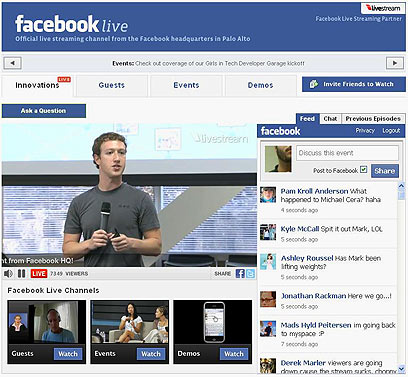Mute the live video with speaker icon
Screen dimensions: 408x377
pyautogui.click(x=8, y=274)
